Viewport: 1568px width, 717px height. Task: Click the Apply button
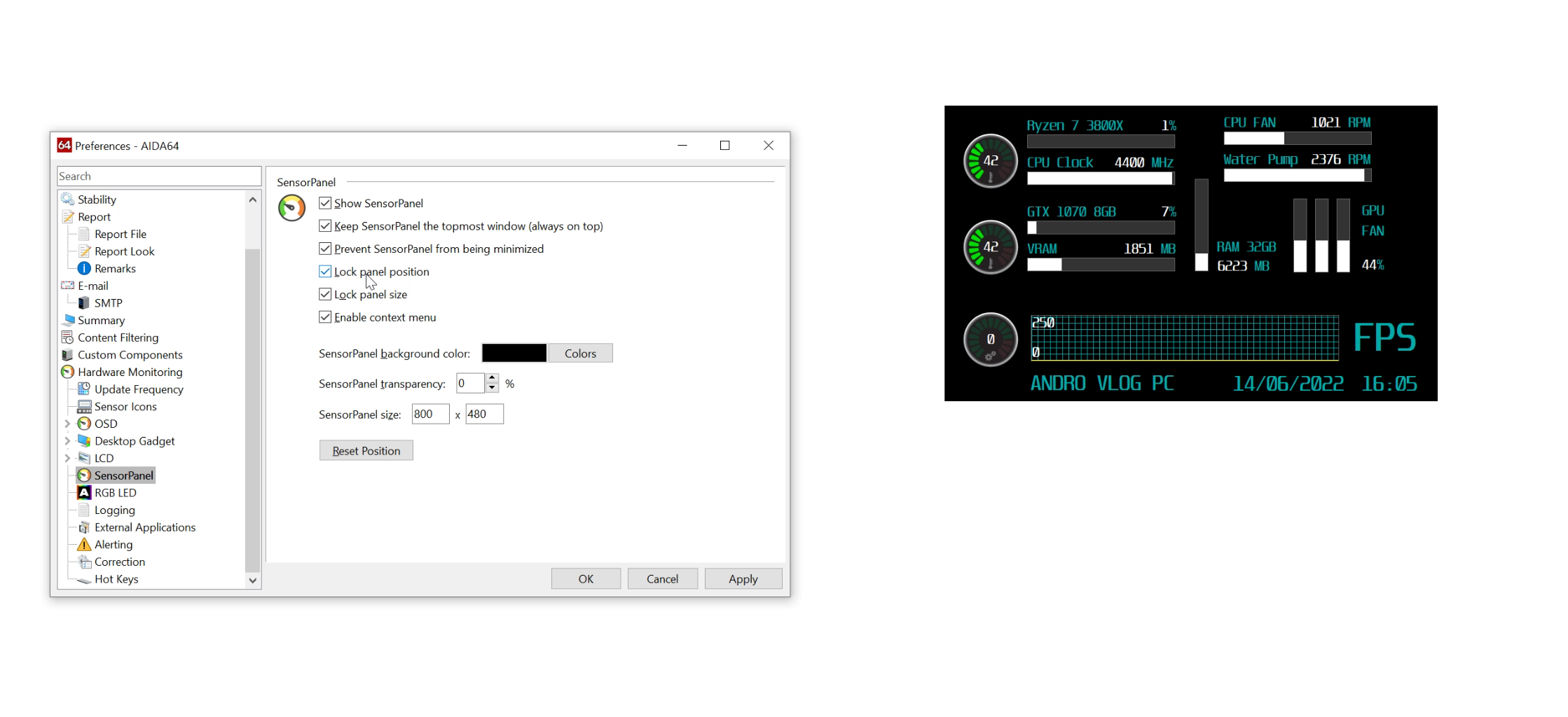pyautogui.click(x=743, y=578)
